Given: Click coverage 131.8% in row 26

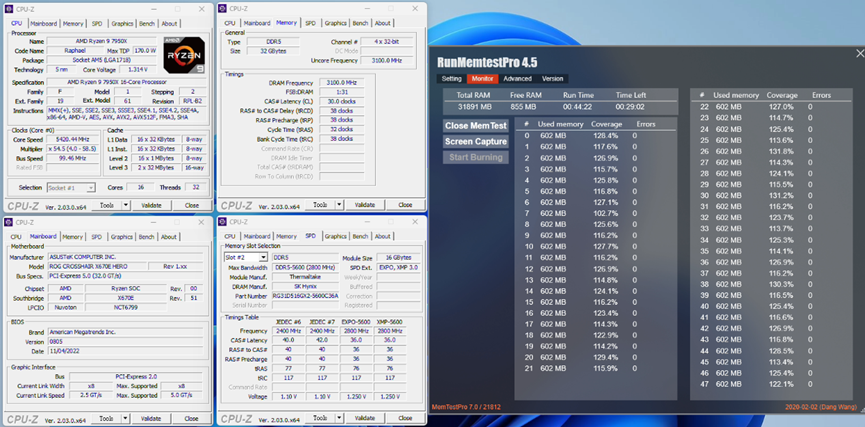Looking at the screenshot, I should [x=781, y=151].
